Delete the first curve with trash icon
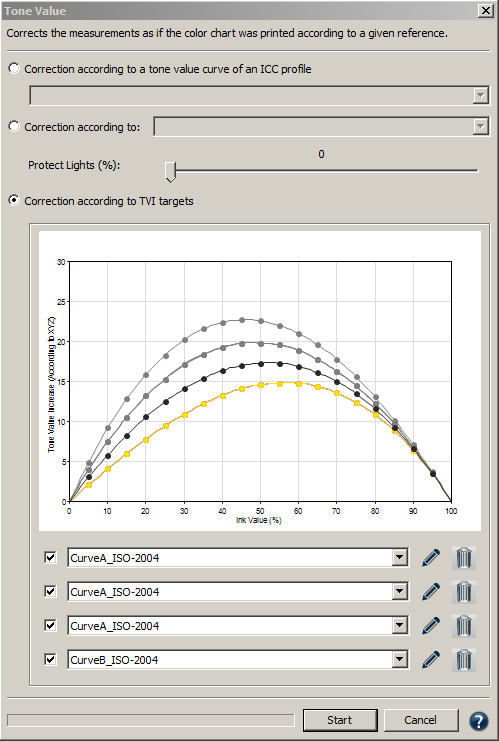499x742 pixels. [x=463, y=557]
